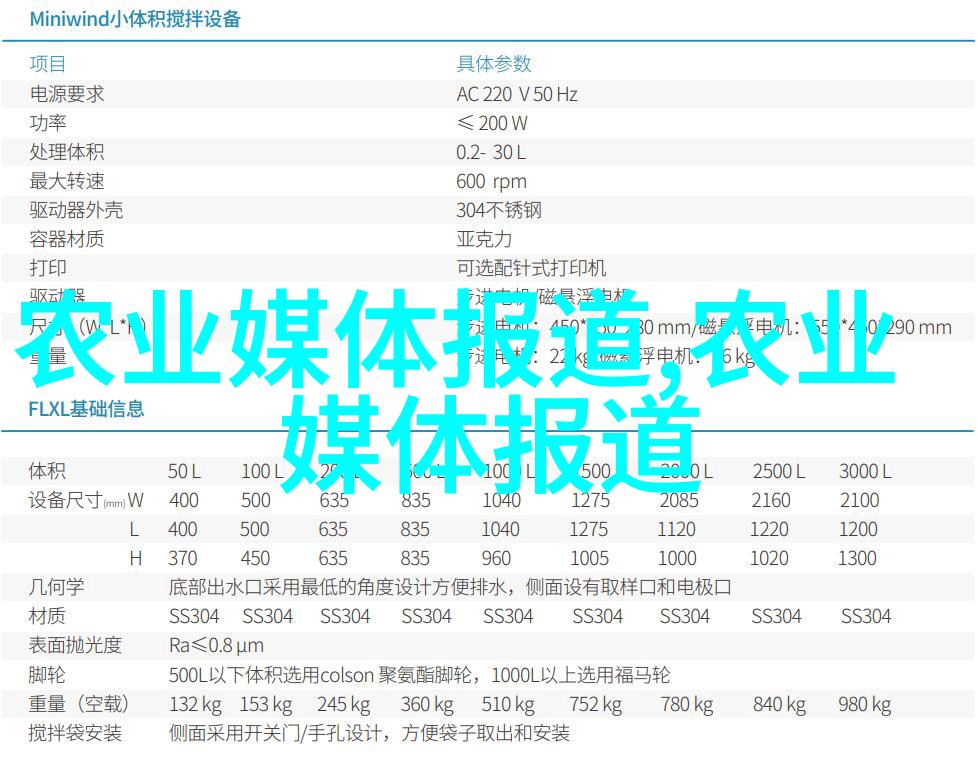Click the 亚克力 container material value
The width and height of the screenshot is (978, 759).
pos(484,239)
